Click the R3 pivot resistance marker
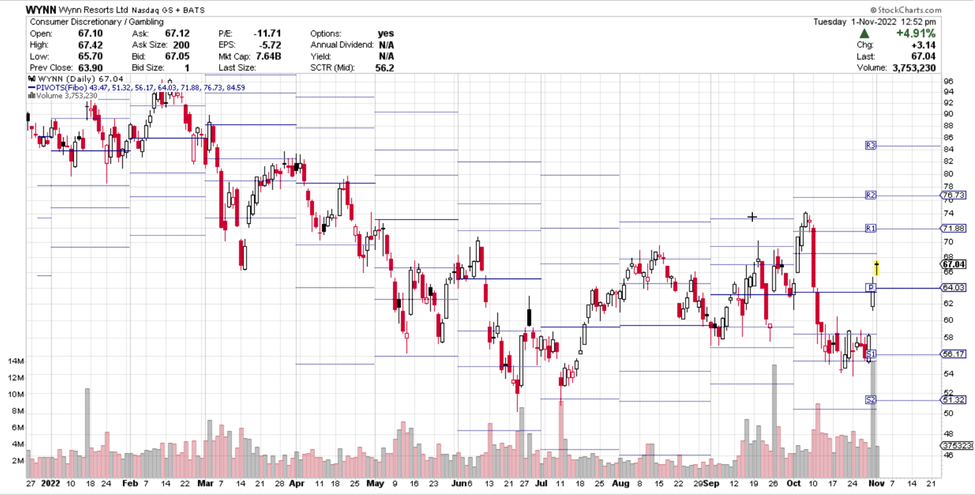Screen dimensions: 975x495 tap(871, 146)
